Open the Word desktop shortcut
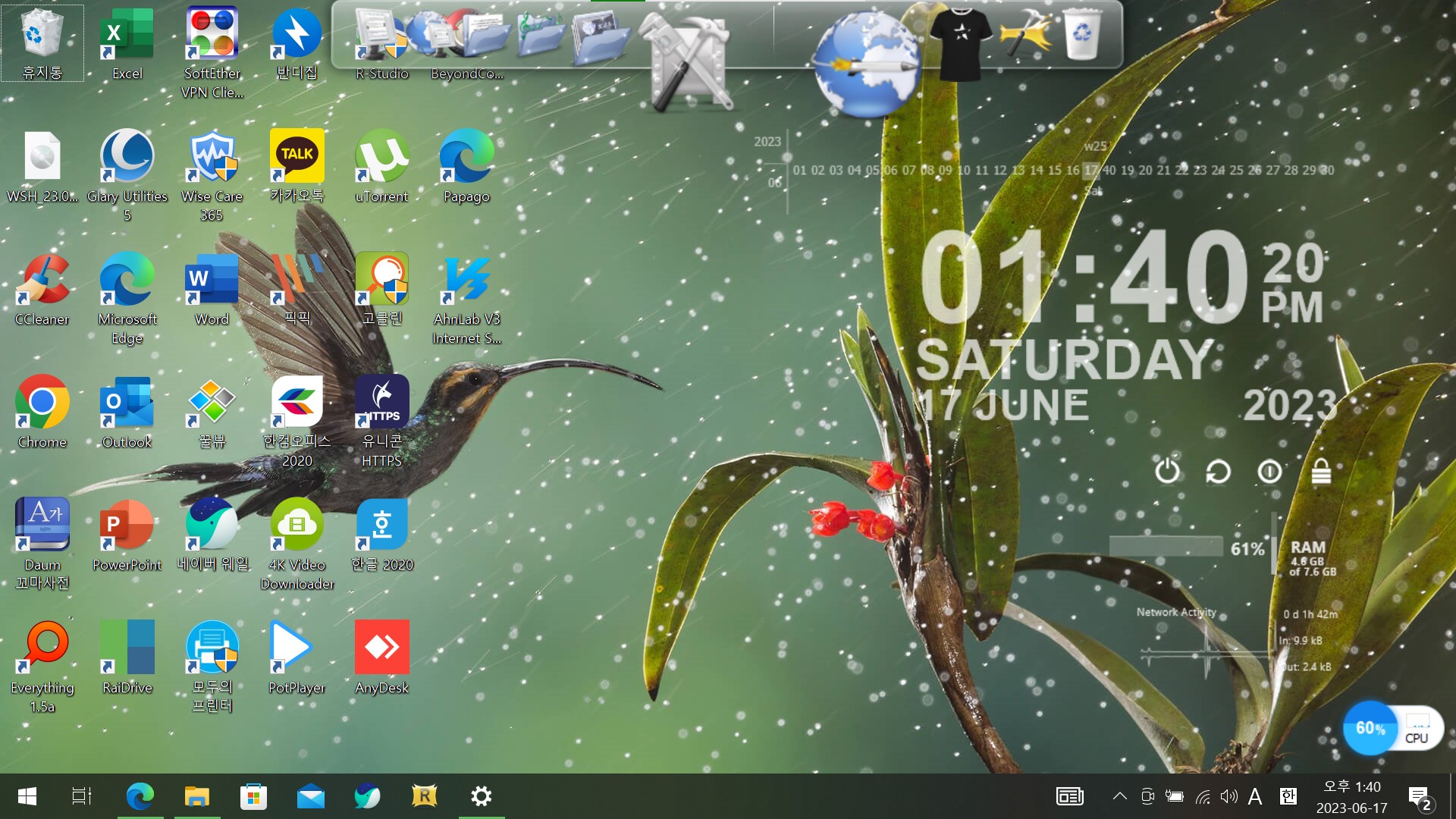This screenshot has height=819, width=1456. click(x=212, y=290)
